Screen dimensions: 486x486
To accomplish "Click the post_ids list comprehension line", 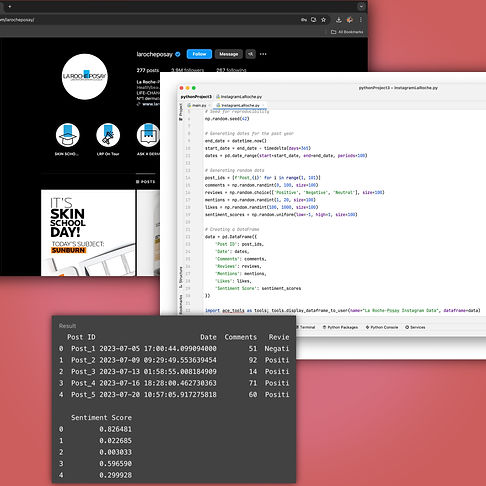I will coord(263,178).
